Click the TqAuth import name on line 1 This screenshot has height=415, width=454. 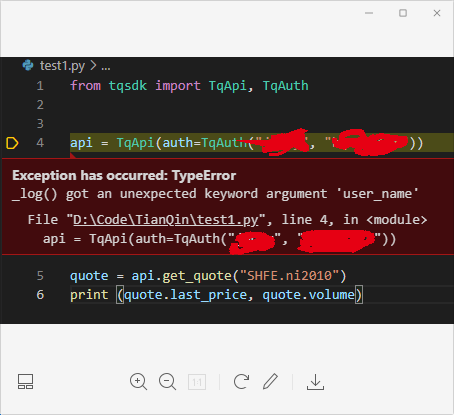click(x=286, y=86)
